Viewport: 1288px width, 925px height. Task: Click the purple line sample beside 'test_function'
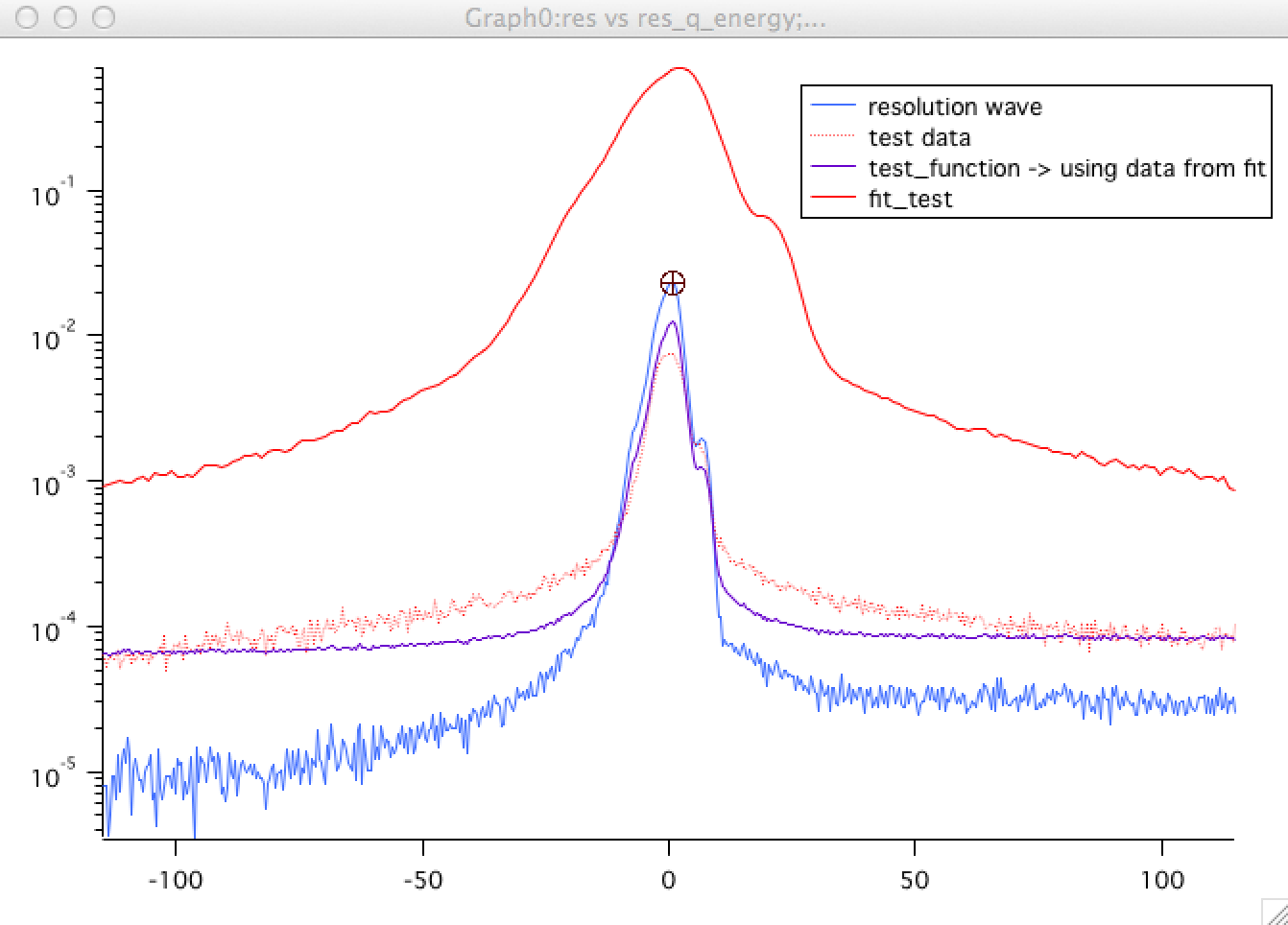833,168
